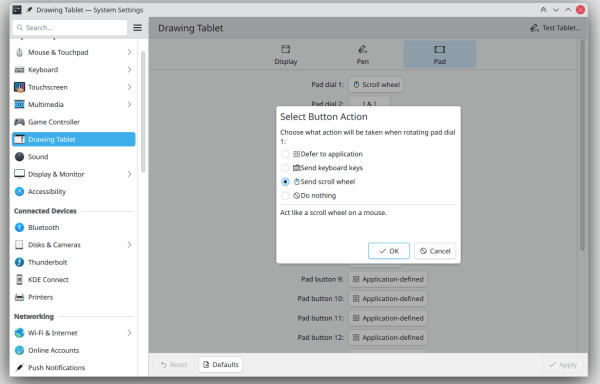600x384 pixels.
Task: Select the Do nothing radio option
Action: click(x=285, y=195)
